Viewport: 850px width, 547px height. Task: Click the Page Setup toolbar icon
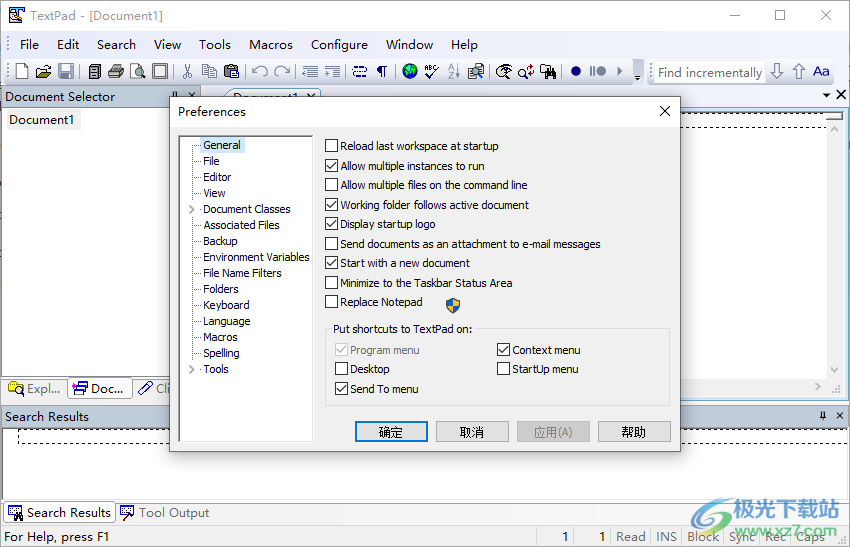[160, 71]
